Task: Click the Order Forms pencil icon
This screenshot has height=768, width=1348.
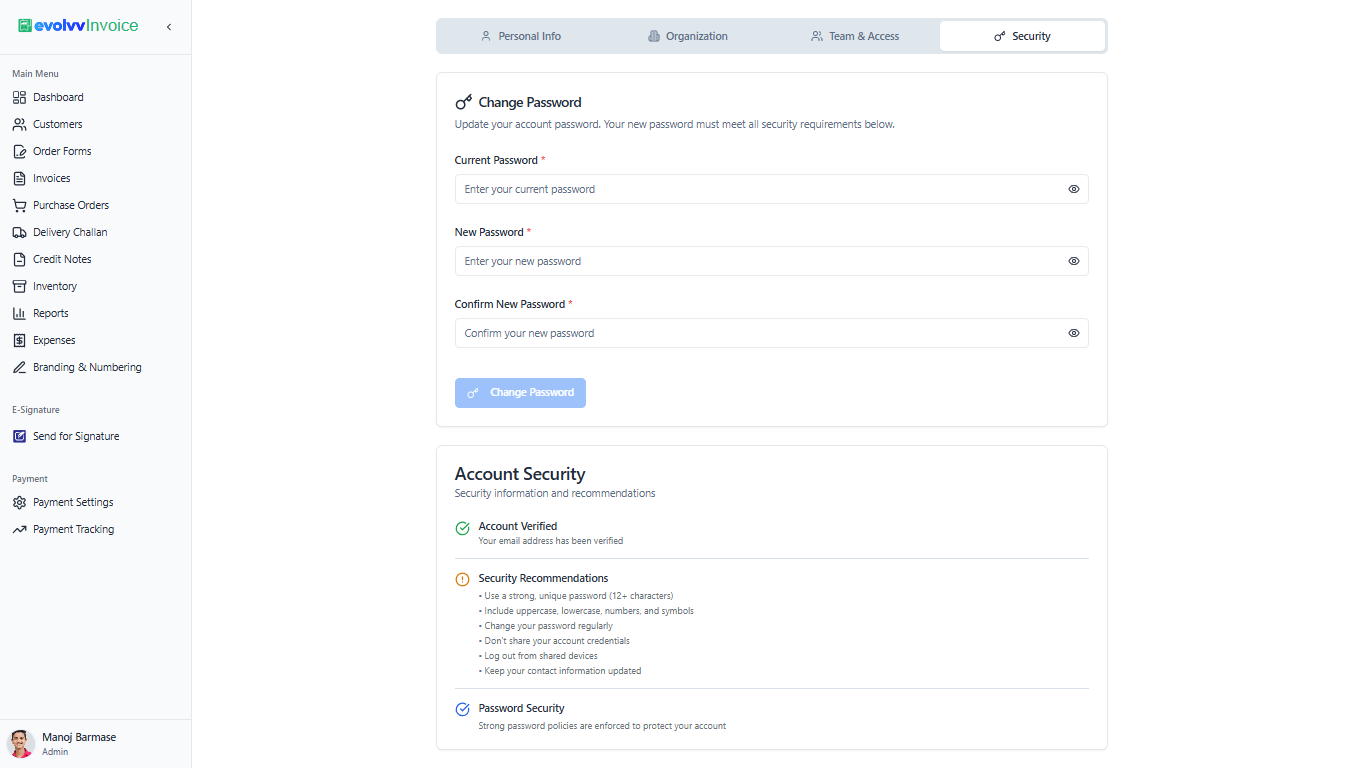Action: tap(19, 151)
